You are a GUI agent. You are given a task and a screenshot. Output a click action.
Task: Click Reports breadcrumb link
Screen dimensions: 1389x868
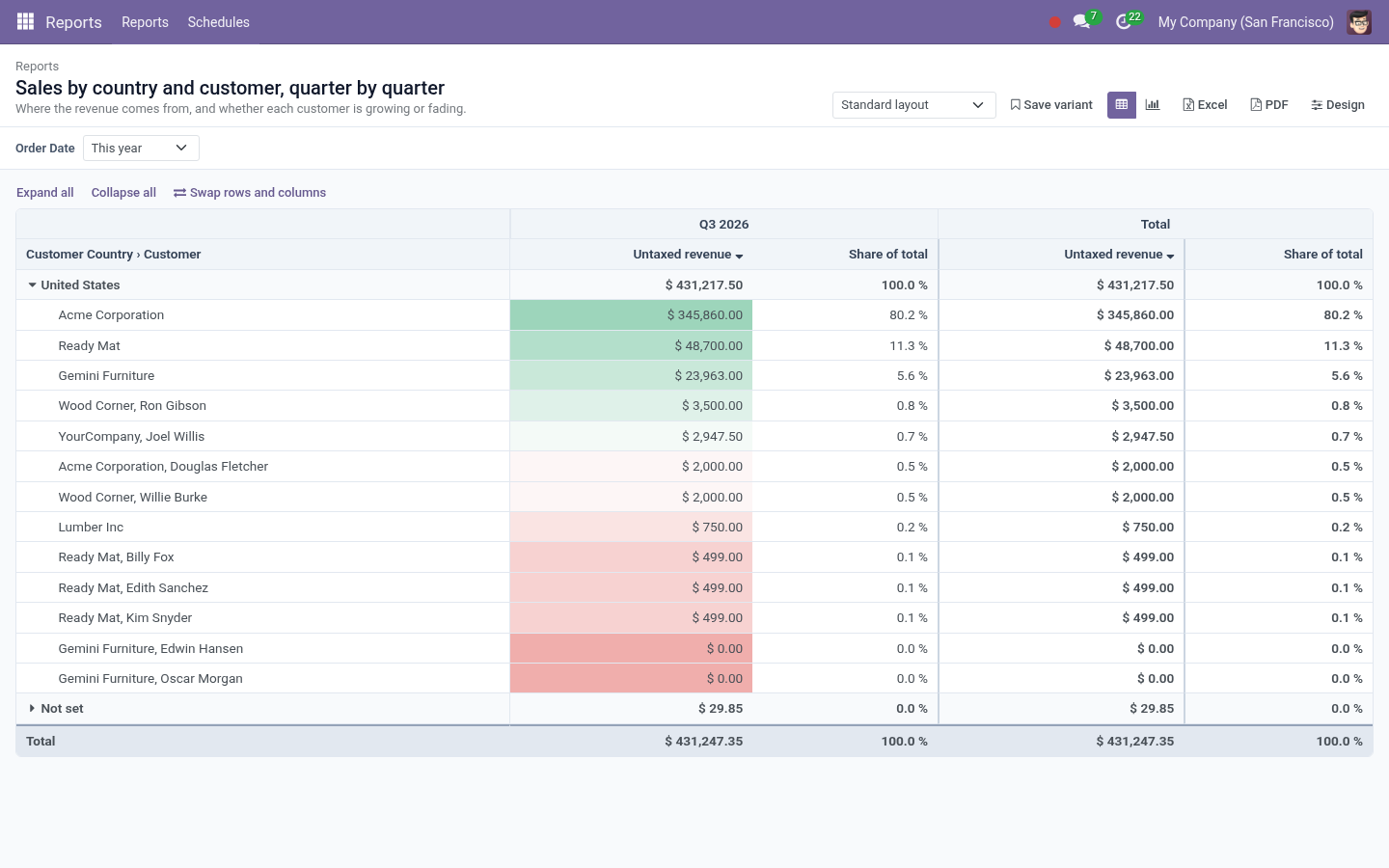[38, 67]
